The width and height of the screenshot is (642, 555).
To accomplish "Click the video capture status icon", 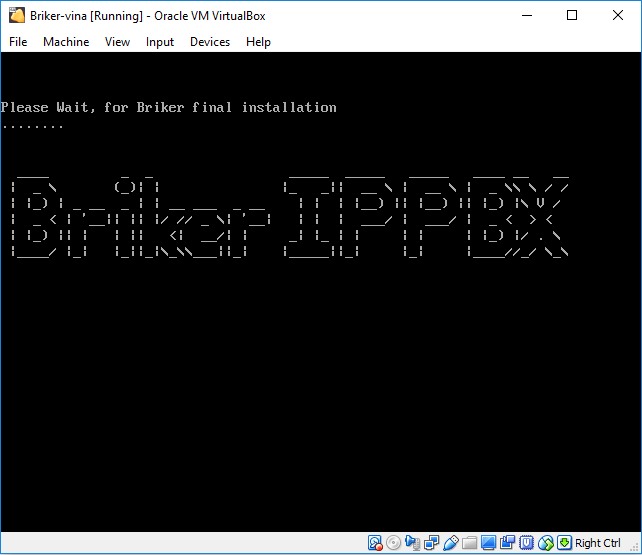I will pyautogui.click(x=507, y=543).
